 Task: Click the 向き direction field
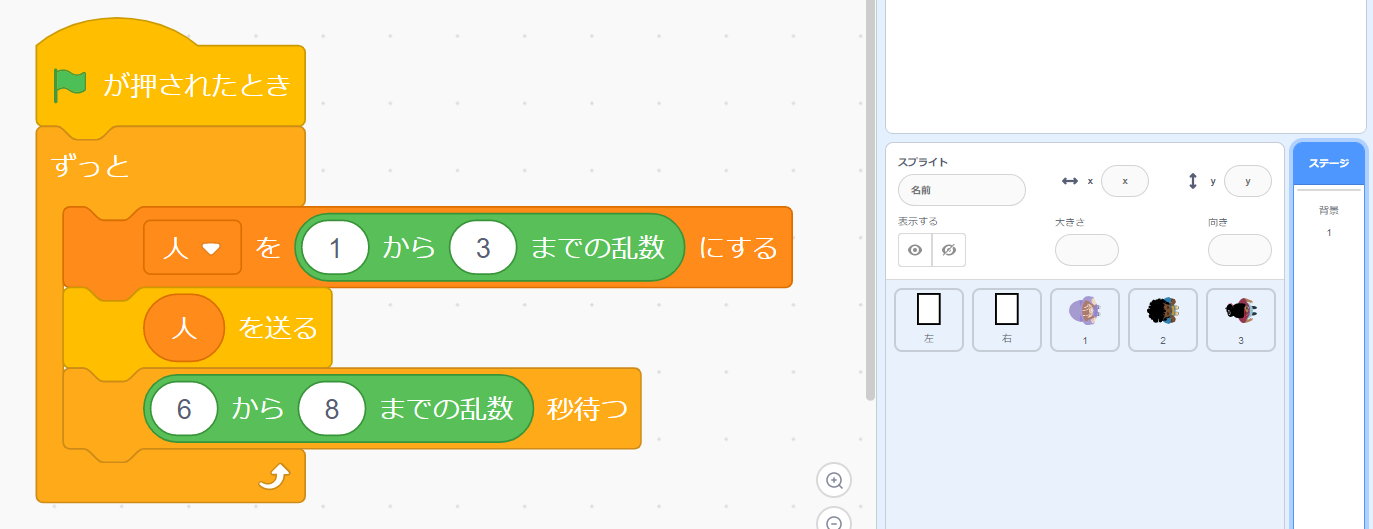[1240, 250]
